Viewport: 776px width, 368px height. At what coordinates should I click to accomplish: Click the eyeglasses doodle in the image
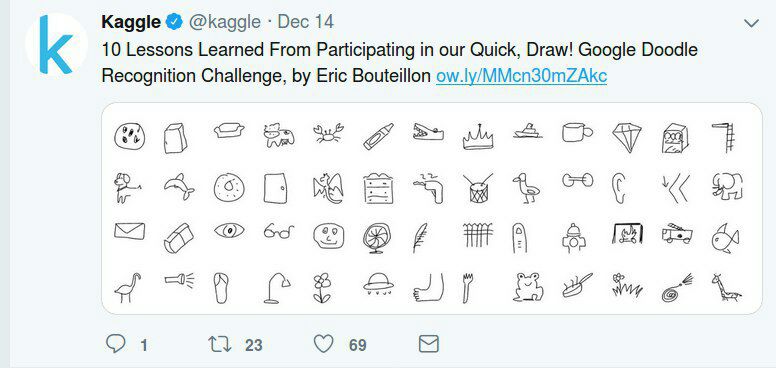(279, 231)
